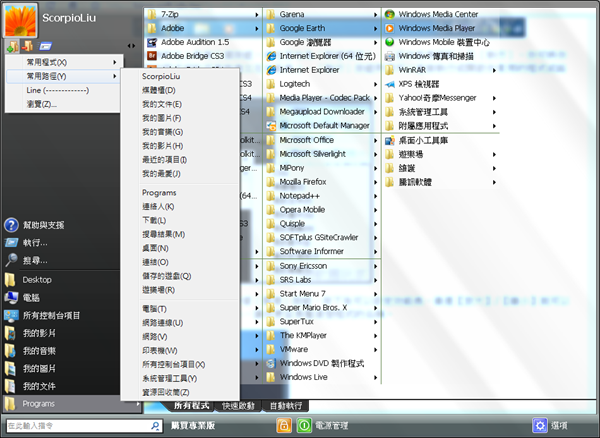The height and width of the screenshot is (438, 600).
Task: Expand the Microsoft Office folder
Action: [x=322, y=140]
